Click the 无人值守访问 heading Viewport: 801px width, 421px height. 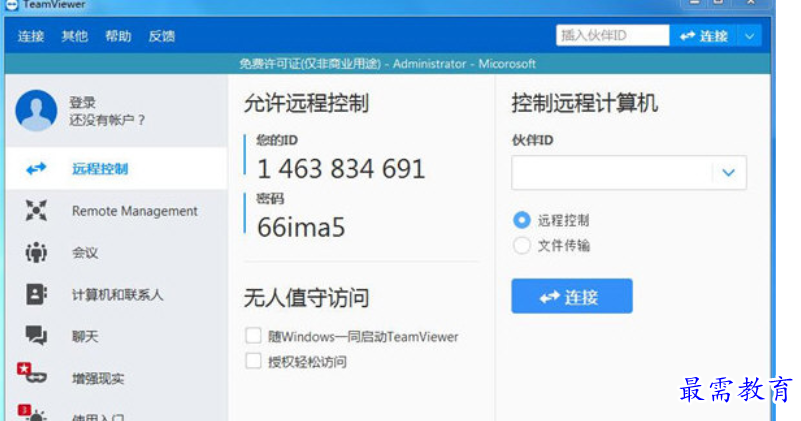(x=307, y=298)
